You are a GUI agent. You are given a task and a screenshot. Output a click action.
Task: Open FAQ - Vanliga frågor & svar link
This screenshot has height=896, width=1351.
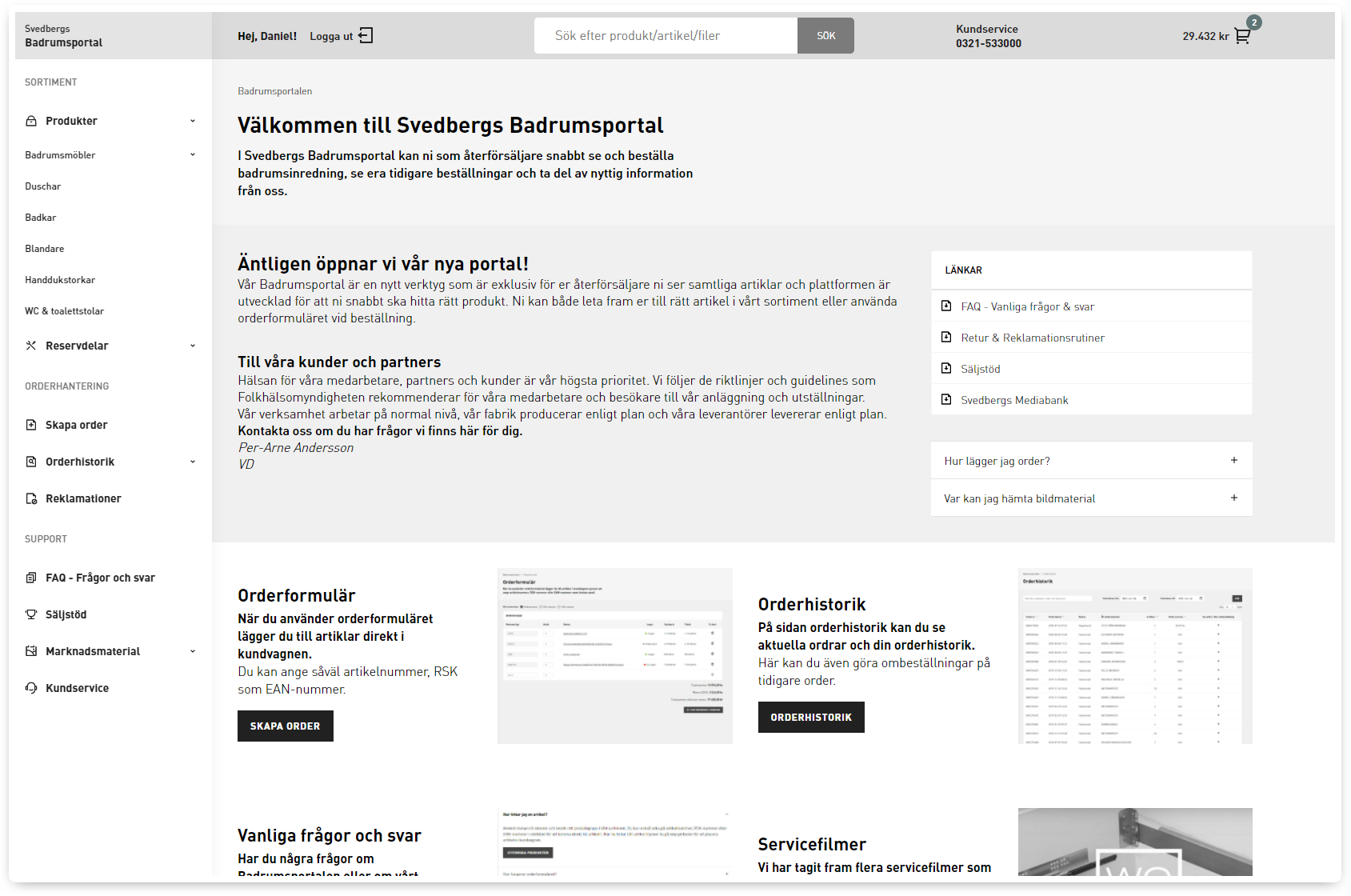click(x=1028, y=306)
